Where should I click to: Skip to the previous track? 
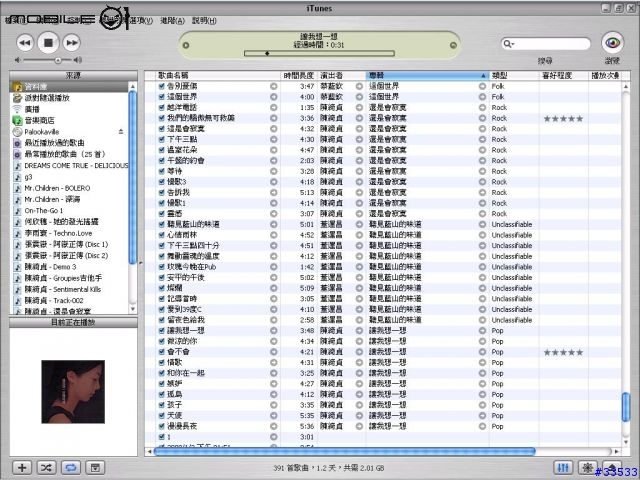pyautogui.click(x=25, y=42)
